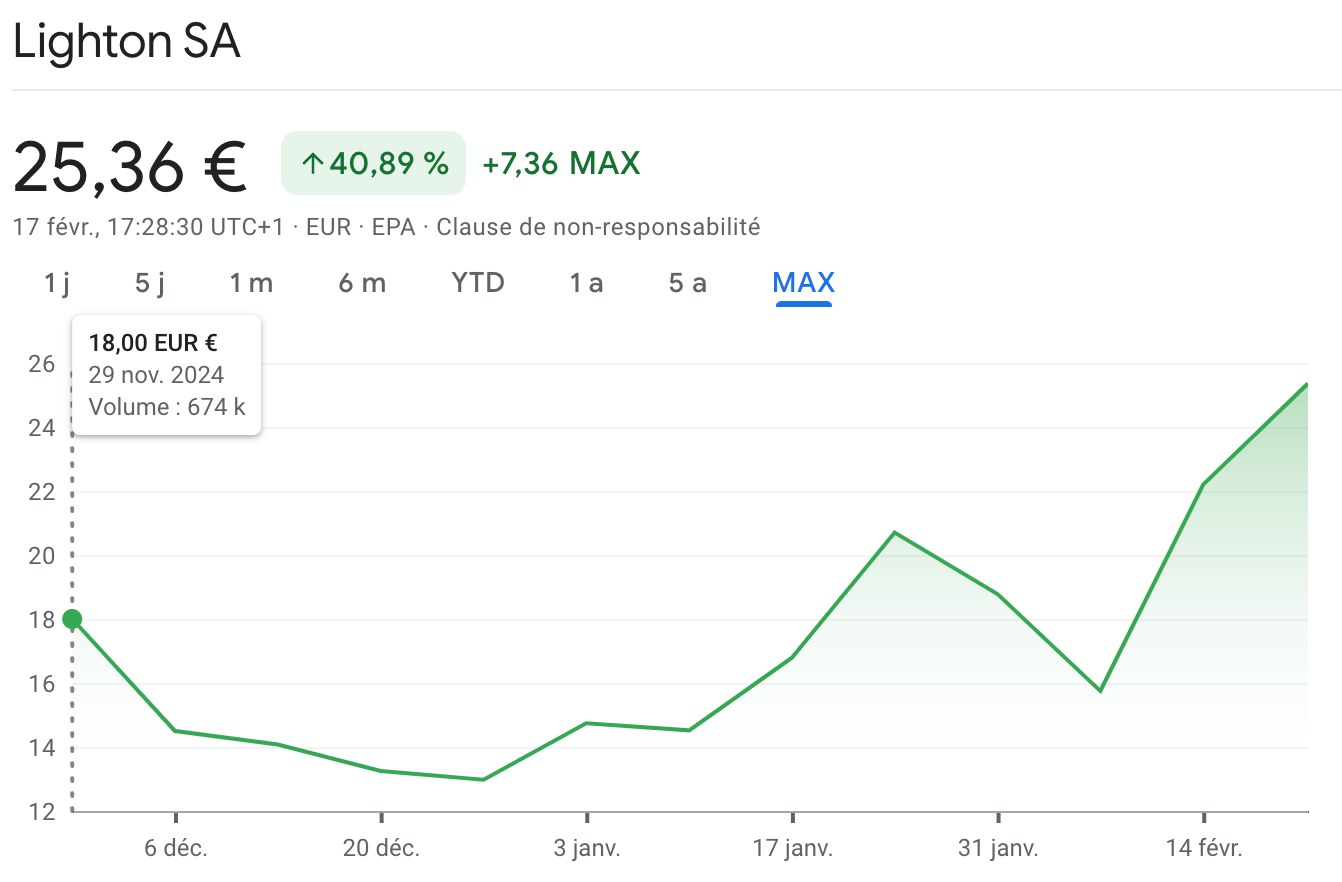This screenshot has height=882, width=1342.
Task: Select the 1 j time range tab
Action: [x=57, y=283]
